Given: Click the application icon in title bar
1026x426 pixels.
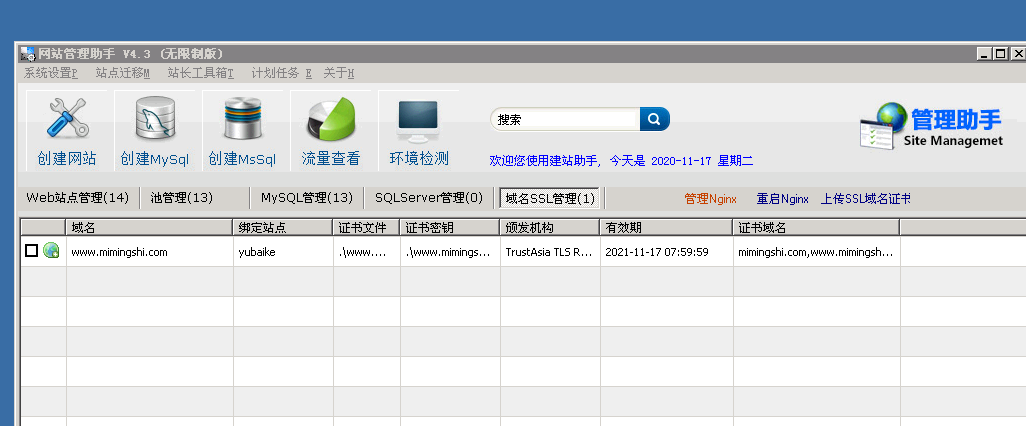Looking at the screenshot, I should (27, 54).
